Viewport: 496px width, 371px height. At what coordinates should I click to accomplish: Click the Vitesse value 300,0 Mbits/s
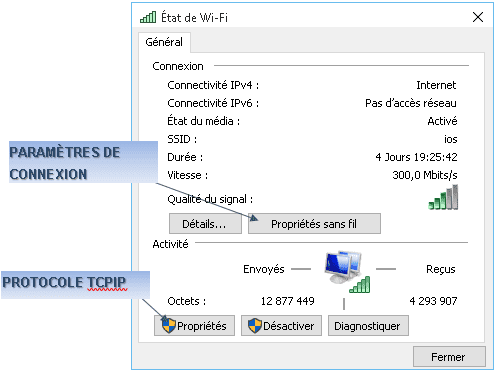(x=425, y=175)
